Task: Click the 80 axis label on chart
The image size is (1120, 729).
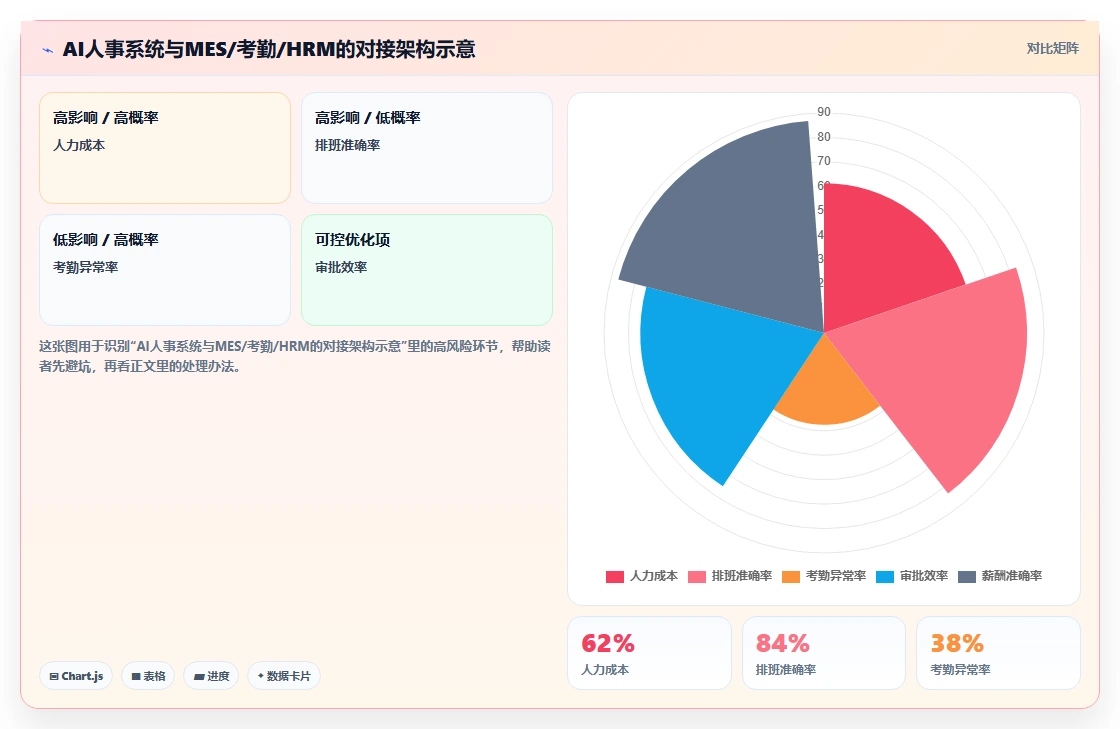Action: (x=824, y=136)
